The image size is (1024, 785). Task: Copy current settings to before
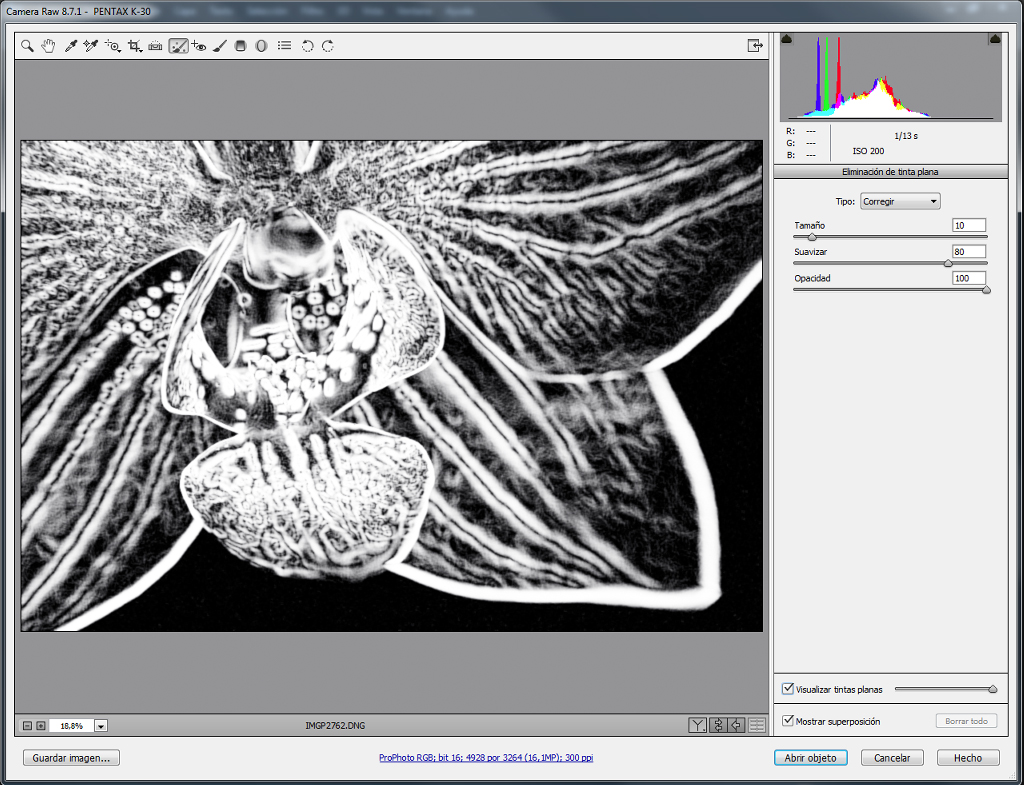click(x=737, y=725)
